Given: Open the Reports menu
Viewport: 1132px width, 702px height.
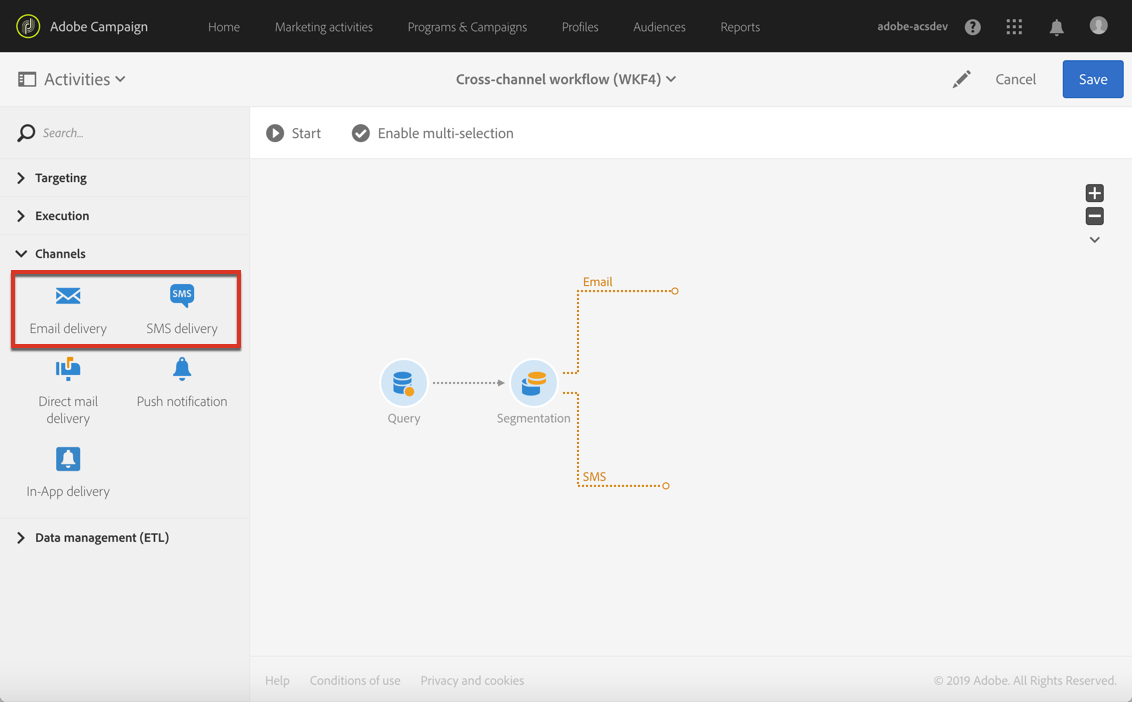Looking at the screenshot, I should (740, 27).
